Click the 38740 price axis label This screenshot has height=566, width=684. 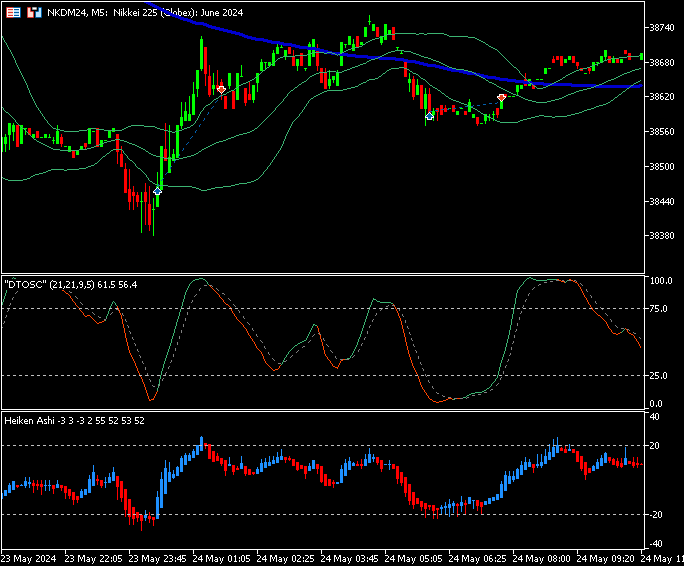(662, 27)
